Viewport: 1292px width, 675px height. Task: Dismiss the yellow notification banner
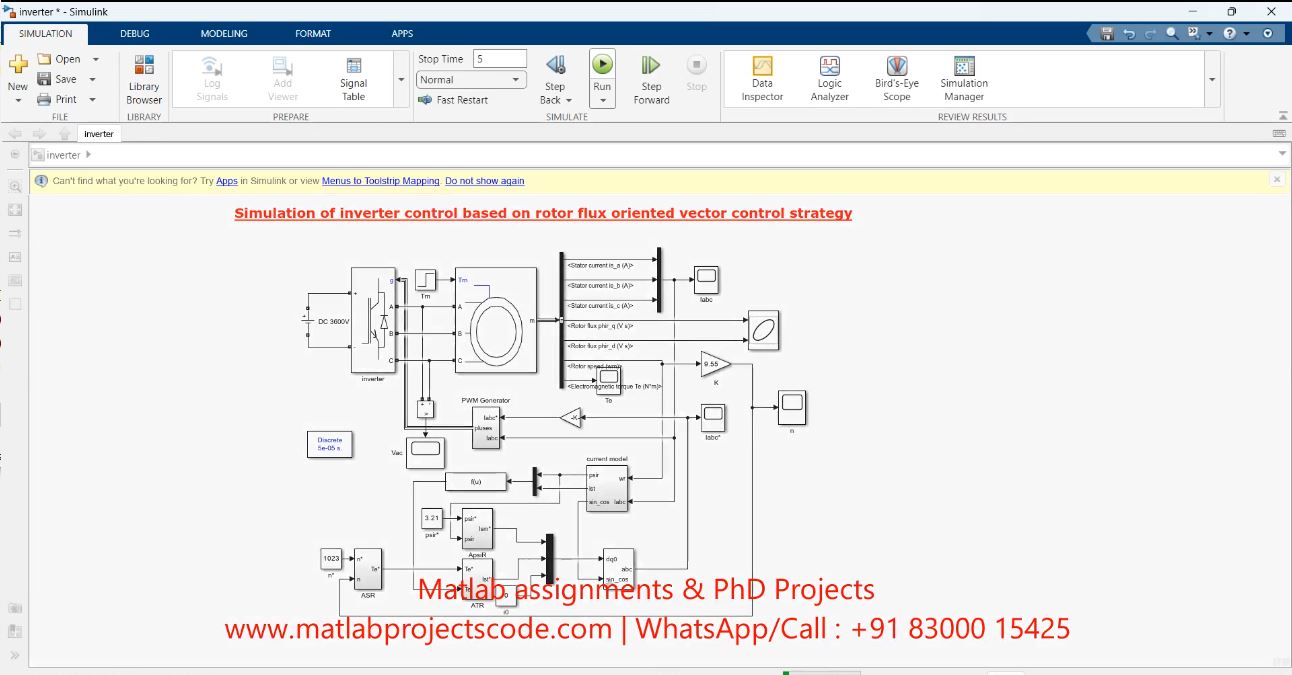coord(1276,180)
